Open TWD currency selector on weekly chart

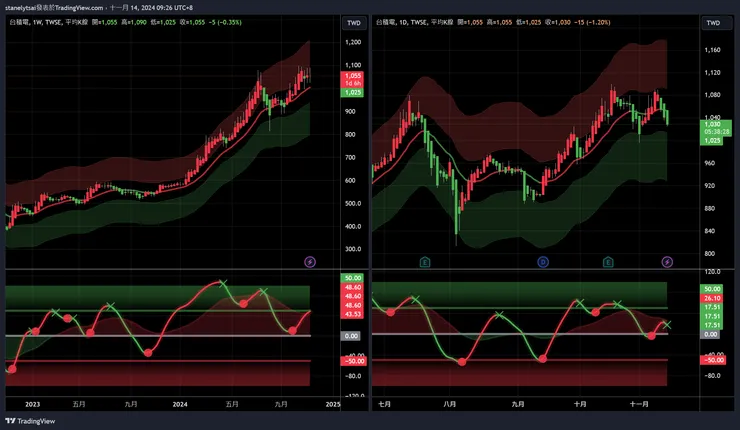(354, 23)
